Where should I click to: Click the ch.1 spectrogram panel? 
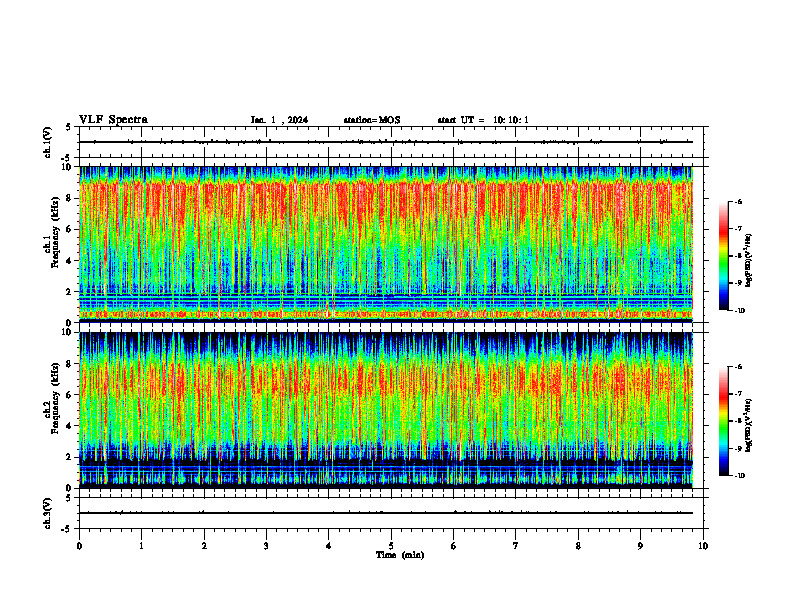pos(386,244)
